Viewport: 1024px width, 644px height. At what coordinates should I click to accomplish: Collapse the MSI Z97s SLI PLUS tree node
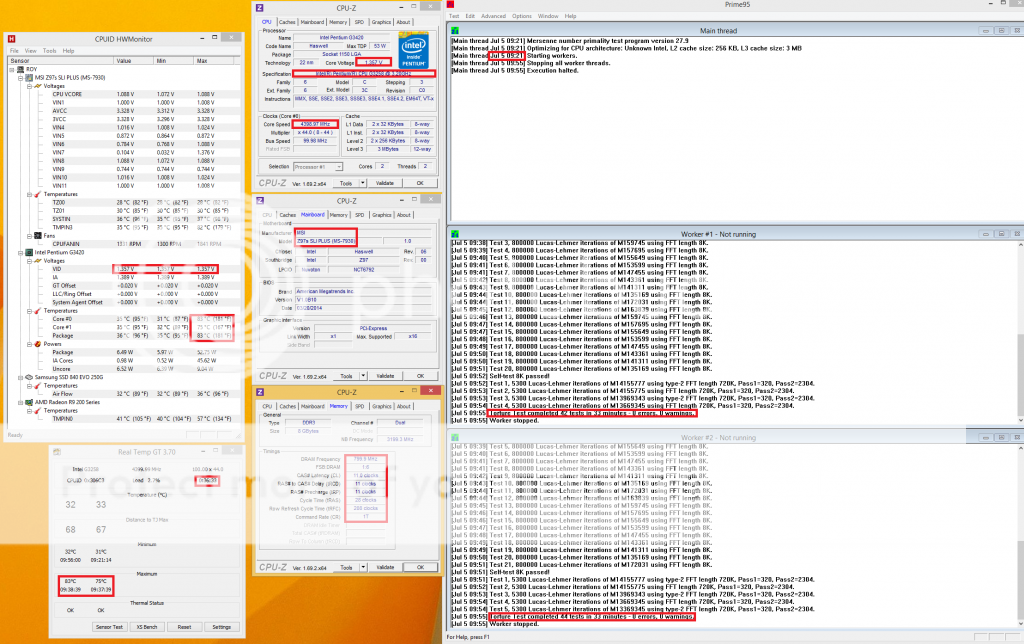pyautogui.click(x=21, y=78)
